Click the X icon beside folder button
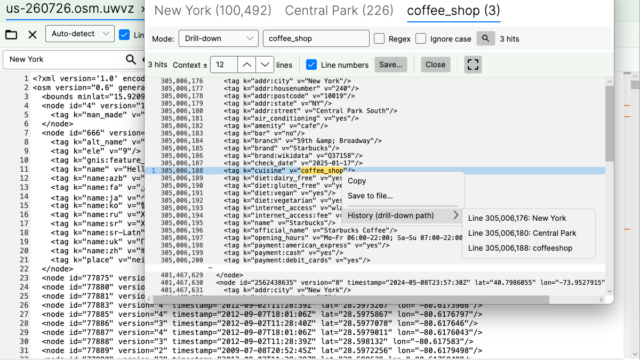The width and height of the screenshot is (640, 360). coord(33,34)
